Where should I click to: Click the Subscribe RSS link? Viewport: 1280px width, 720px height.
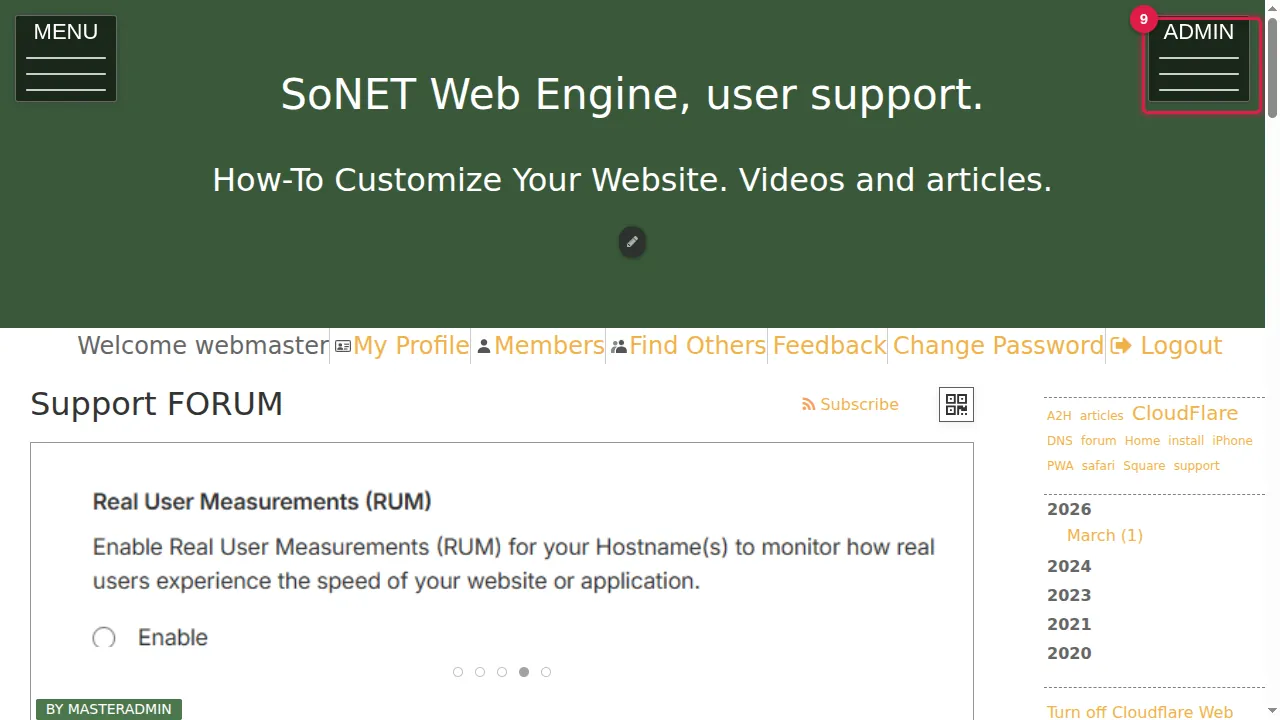pyautogui.click(x=850, y=404)
